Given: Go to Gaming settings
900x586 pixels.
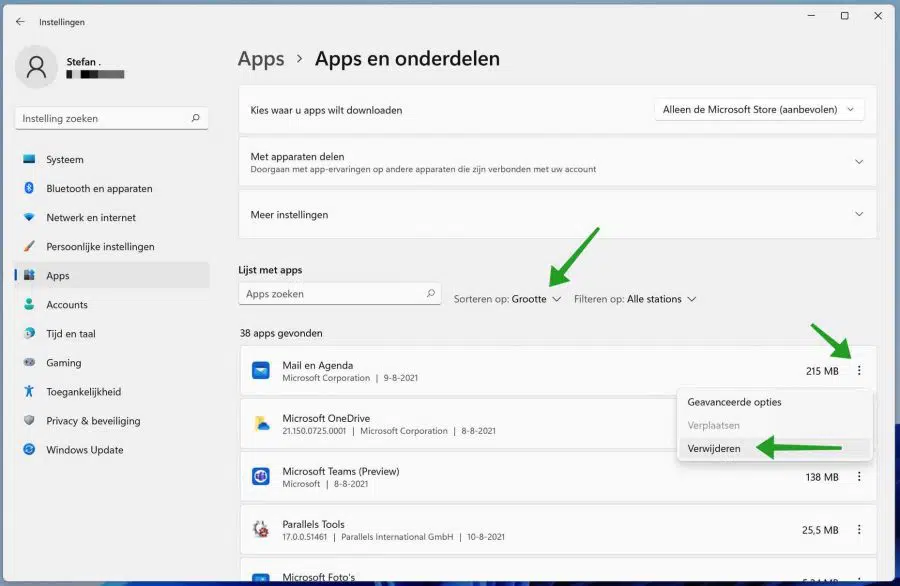Looking at the screenshot, I should tap(112, 363).
